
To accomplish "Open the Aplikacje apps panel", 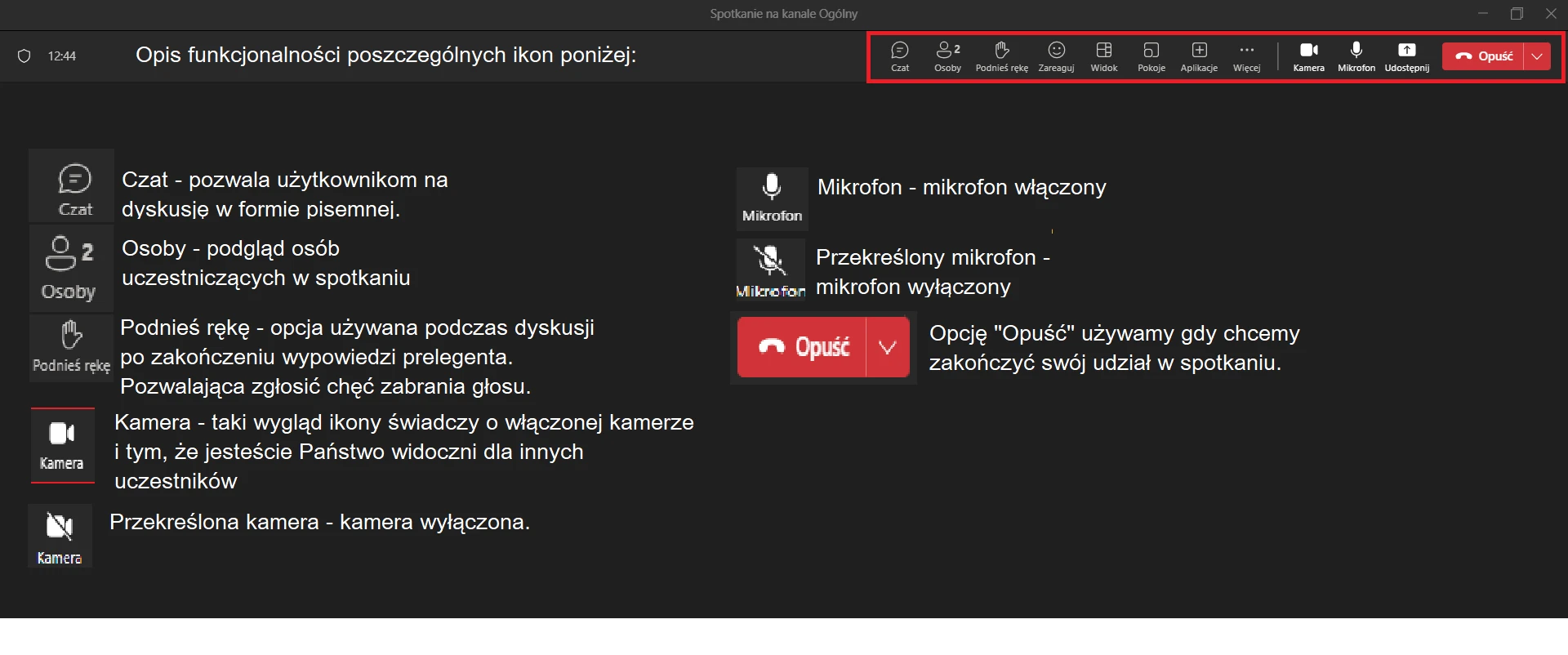I will [1199, 56].
